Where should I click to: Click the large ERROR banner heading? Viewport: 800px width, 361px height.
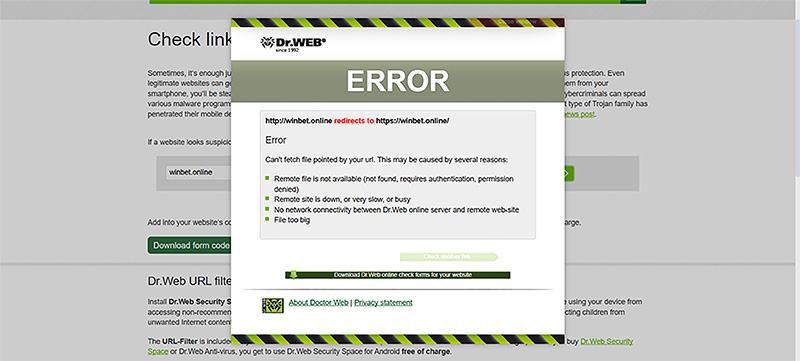(x=398, y=81)
